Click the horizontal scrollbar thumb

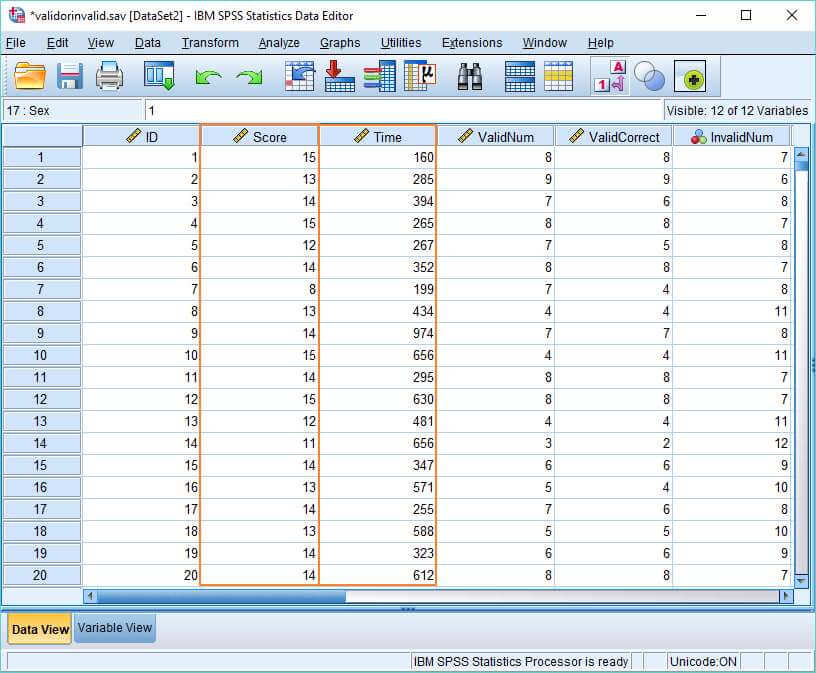[x=221, y=596]
